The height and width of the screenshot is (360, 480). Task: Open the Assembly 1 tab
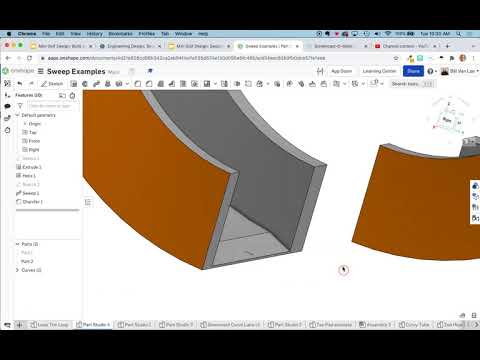click(x=375, y=324)
